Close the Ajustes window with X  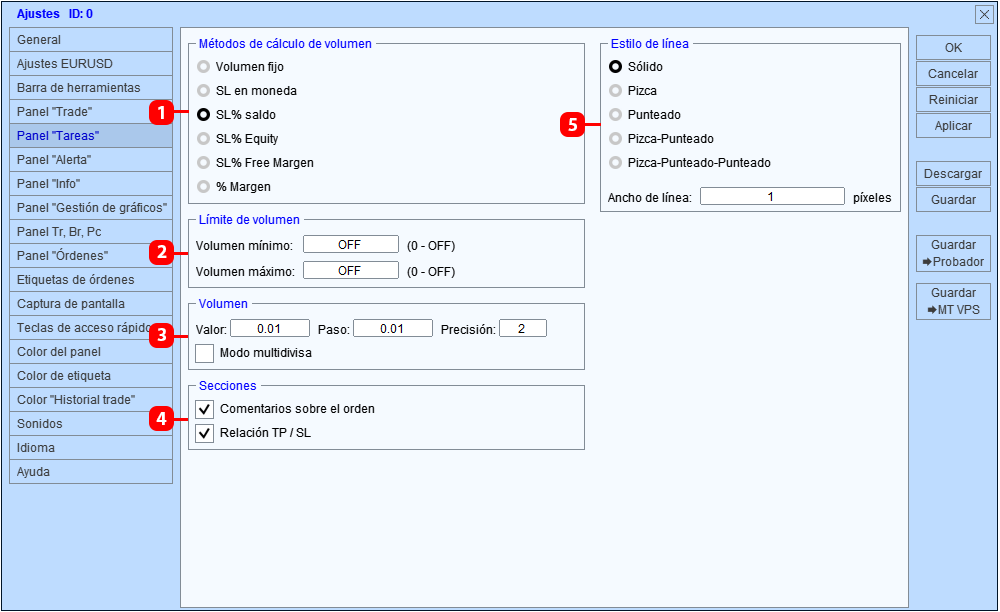click(x=983, y=14)
